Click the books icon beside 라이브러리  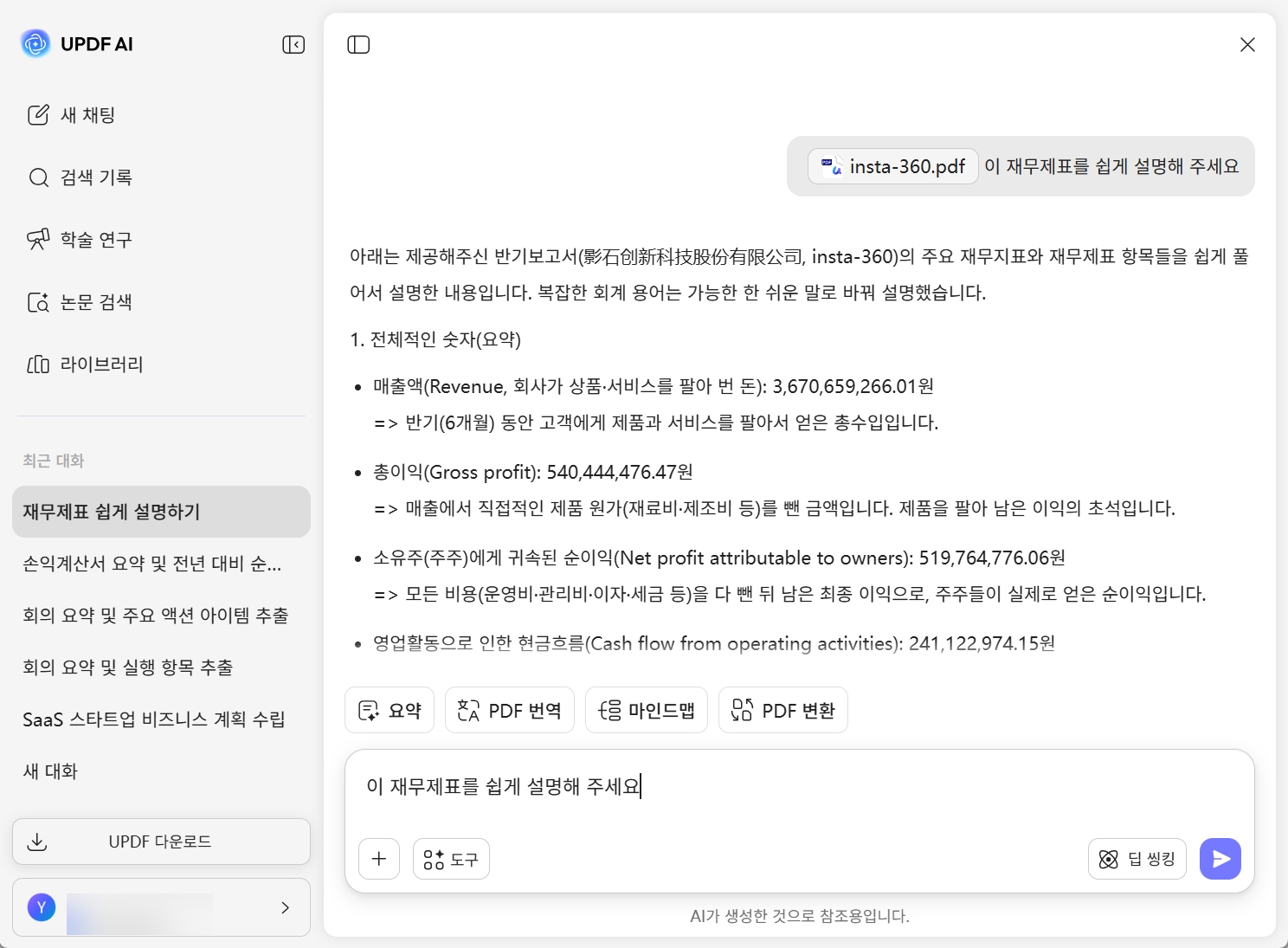(x=38, y=364)
